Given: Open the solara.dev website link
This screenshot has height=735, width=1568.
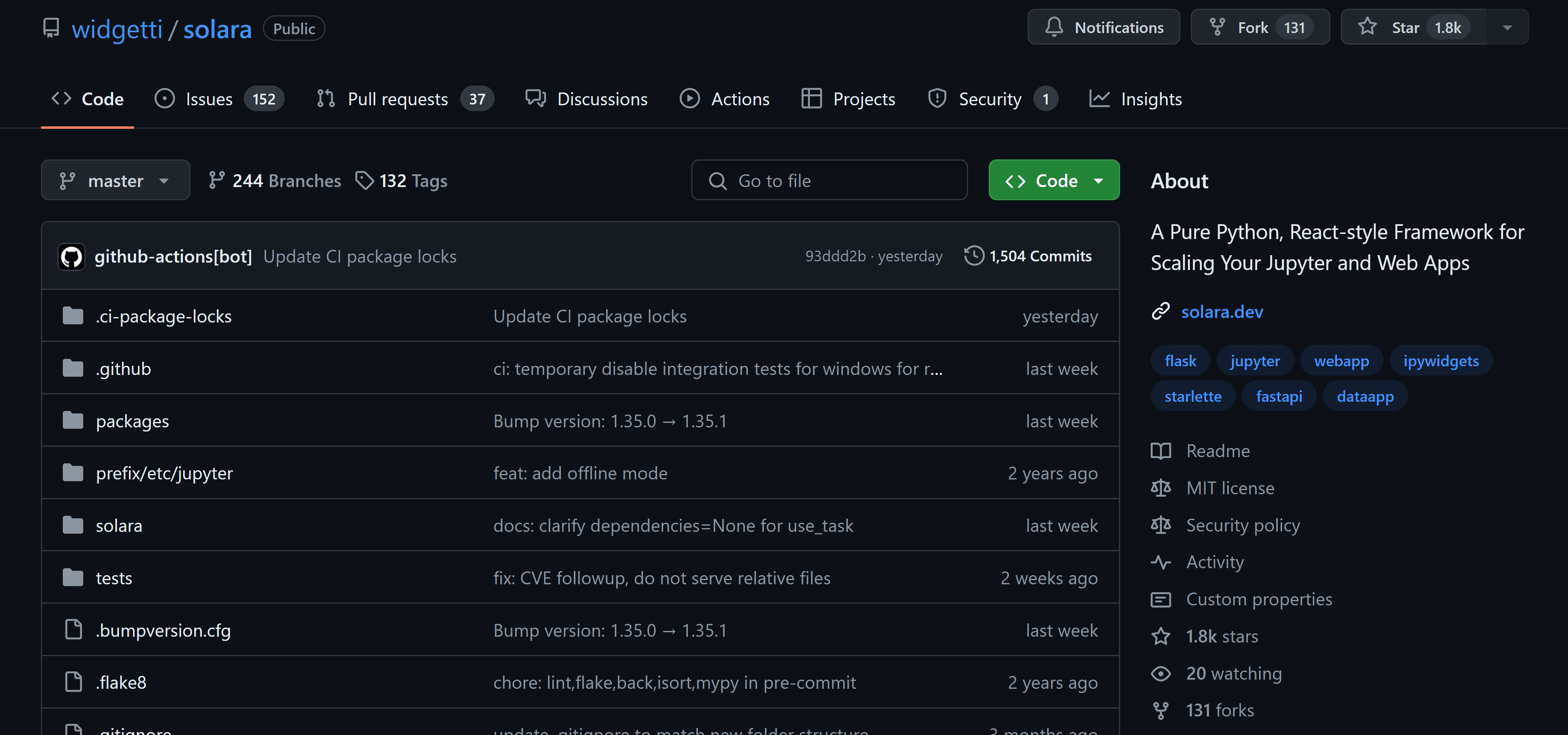Looking at the screenshot, I should pyautogui.click(x=1222, y=311).
